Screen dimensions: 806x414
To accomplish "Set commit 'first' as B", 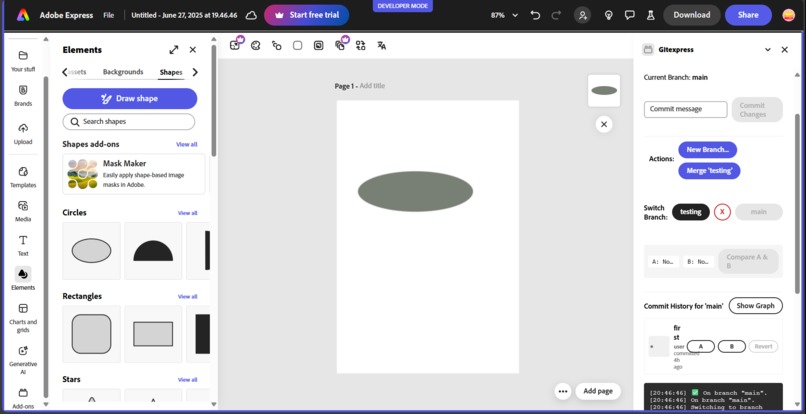I will tap(732, 347).
